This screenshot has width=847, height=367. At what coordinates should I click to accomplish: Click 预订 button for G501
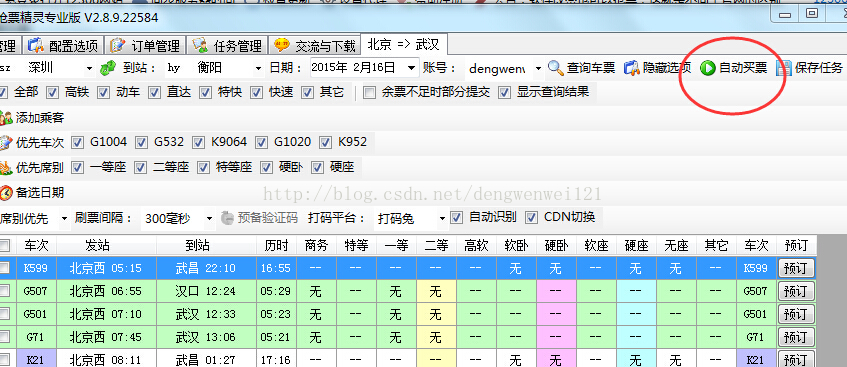796,315
